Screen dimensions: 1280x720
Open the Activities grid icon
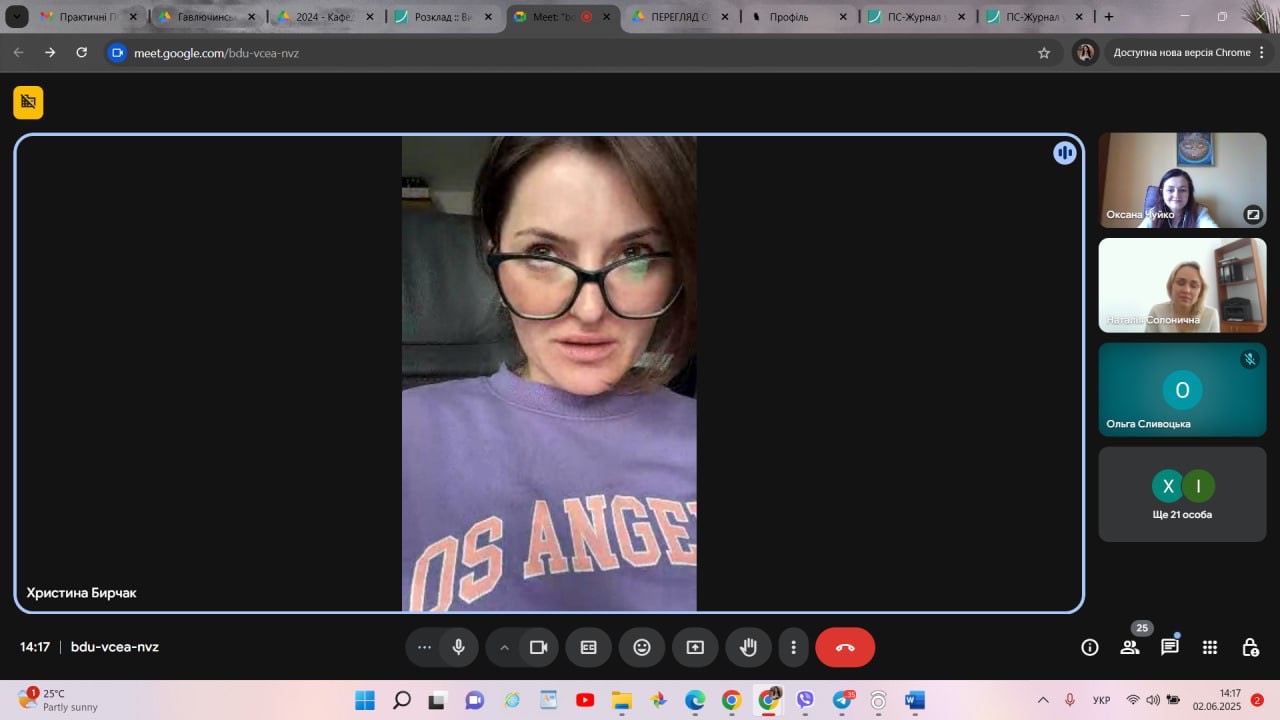point(1210,647)
